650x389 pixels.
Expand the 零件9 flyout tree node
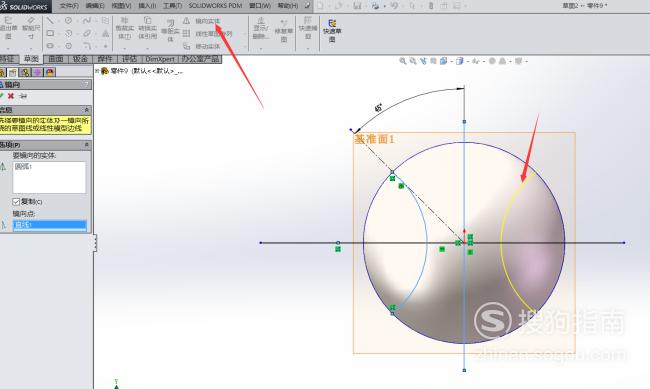[97, 71]
